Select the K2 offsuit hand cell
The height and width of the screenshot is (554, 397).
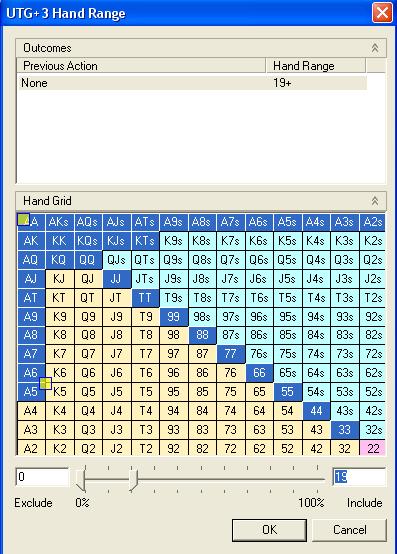click(60, 448)
